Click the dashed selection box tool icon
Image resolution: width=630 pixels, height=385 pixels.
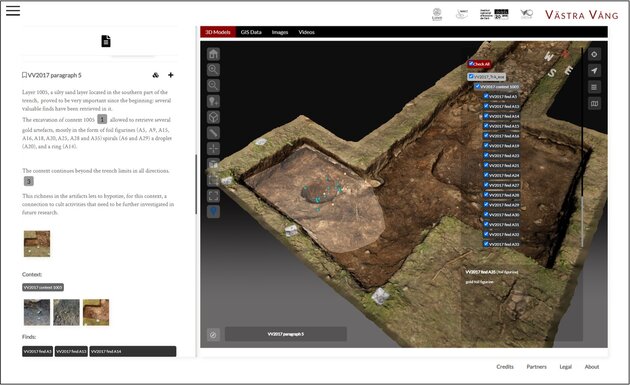pos(213,180)
